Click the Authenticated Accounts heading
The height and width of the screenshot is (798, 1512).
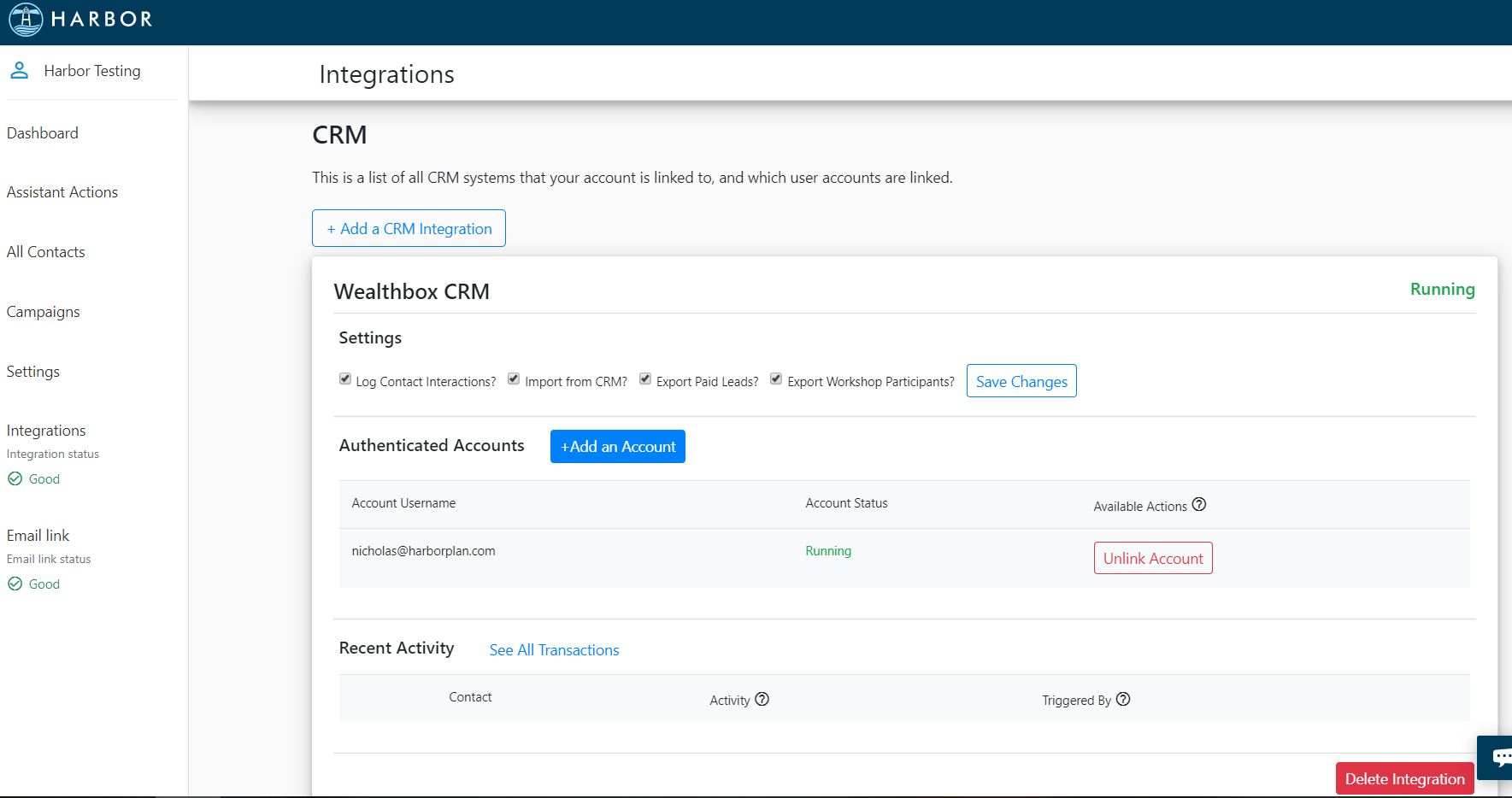coord(432,445)
